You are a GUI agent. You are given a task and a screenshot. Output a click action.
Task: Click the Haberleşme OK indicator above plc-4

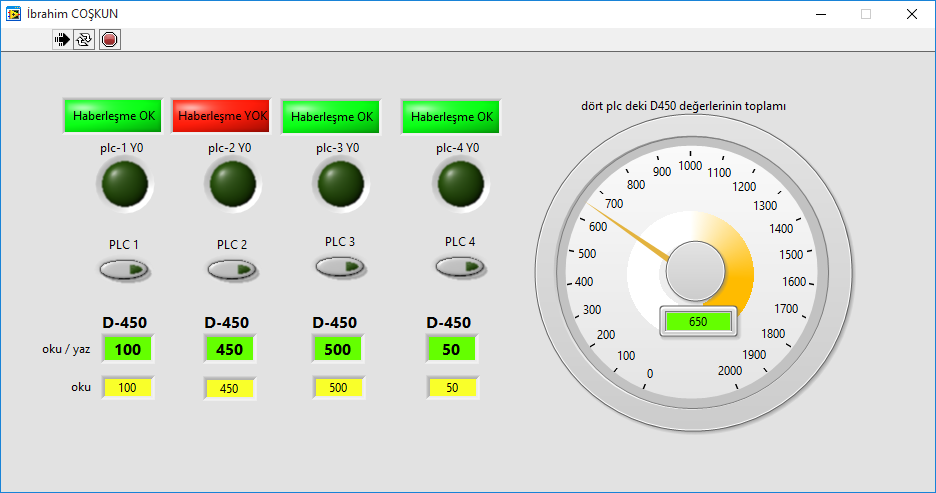(451, 116)
